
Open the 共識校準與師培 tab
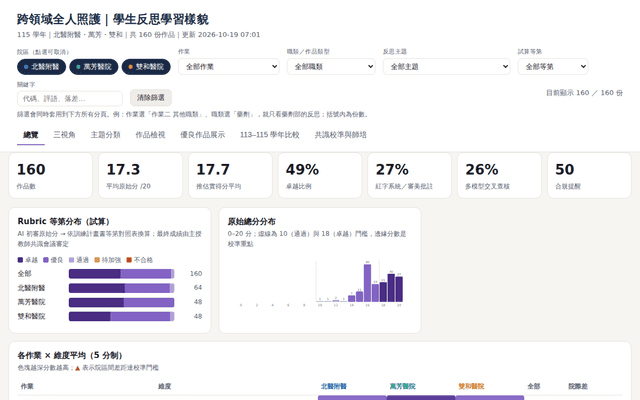340,135
